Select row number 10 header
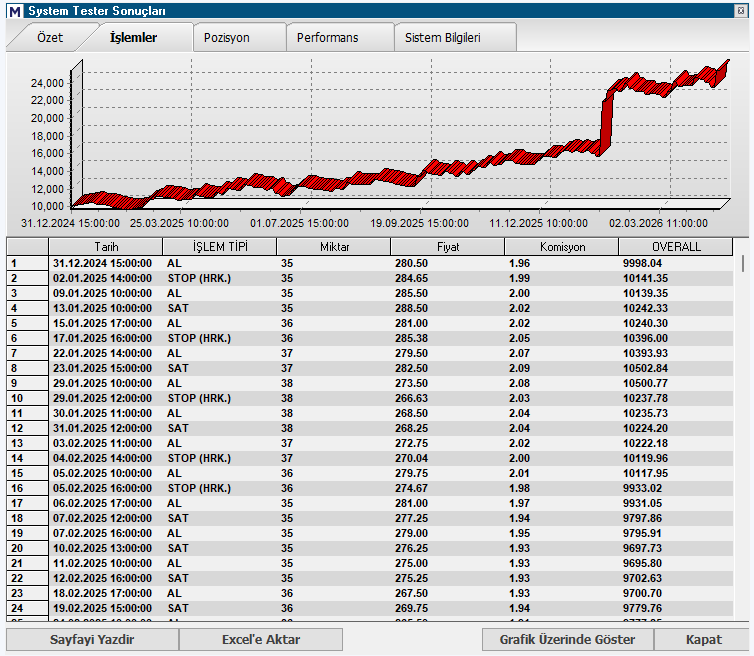 [x=27, y=398]
